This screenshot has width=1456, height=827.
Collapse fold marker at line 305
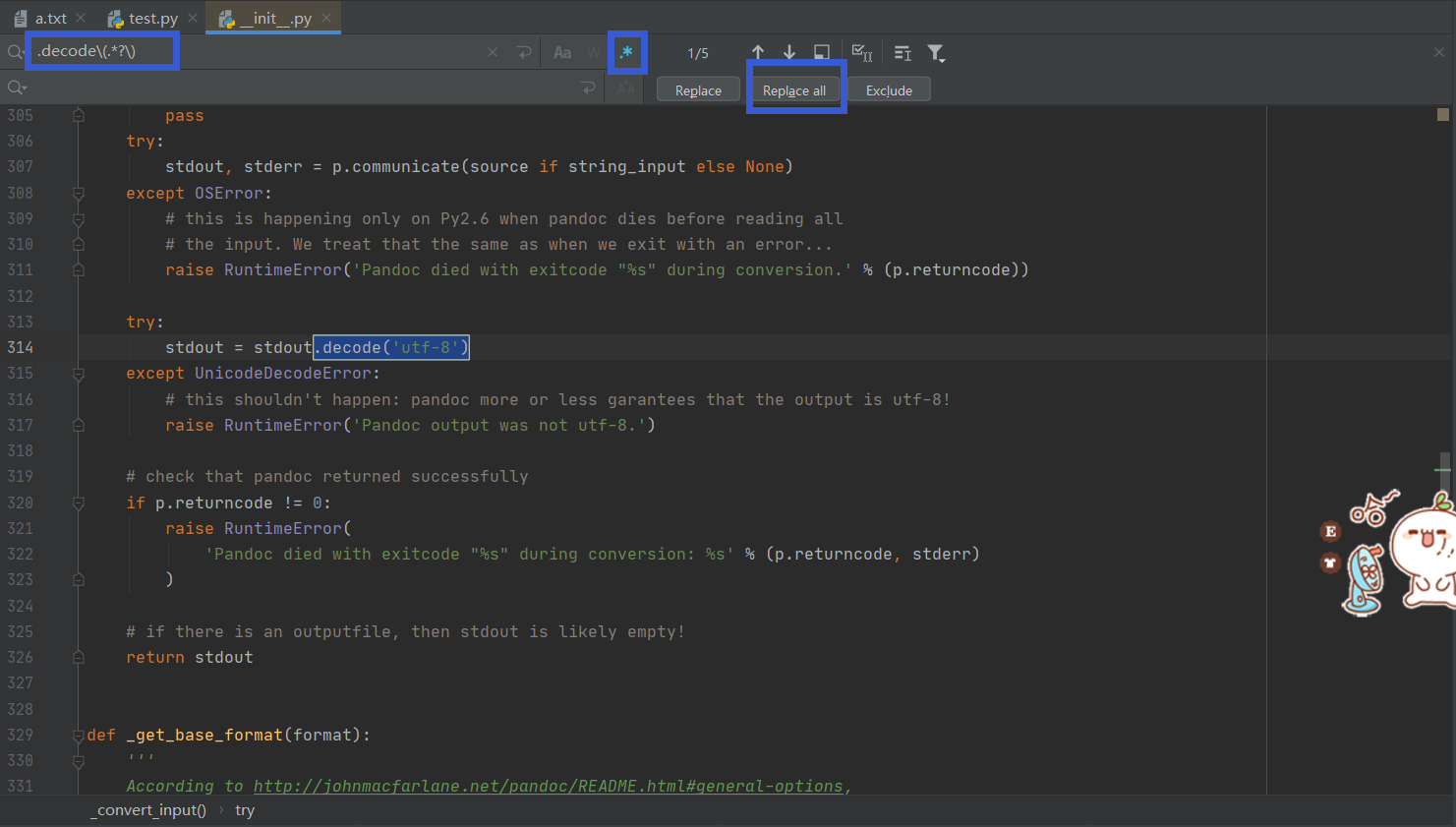pyautogui.click(x=79, y=115)
